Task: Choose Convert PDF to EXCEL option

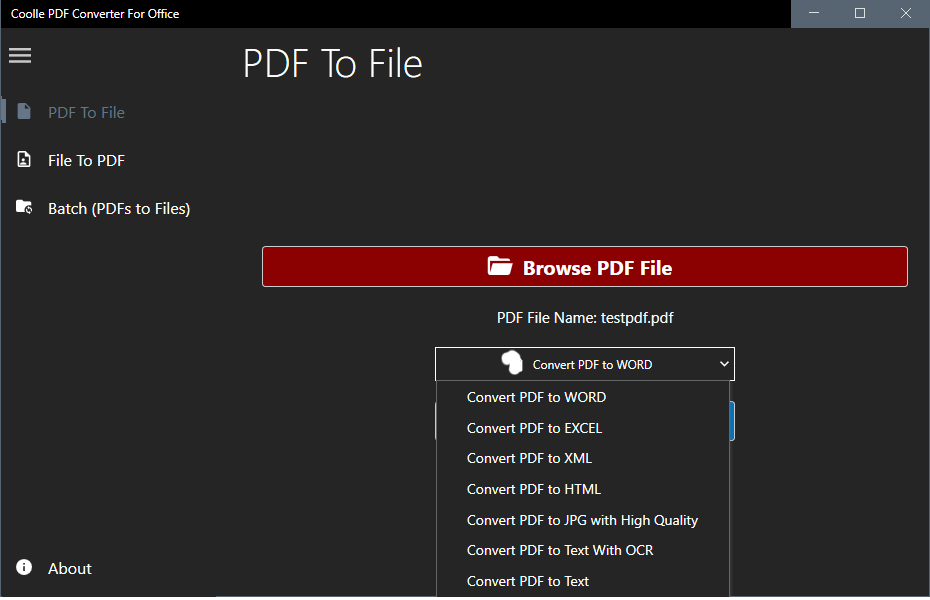Action: coord(534,428)
